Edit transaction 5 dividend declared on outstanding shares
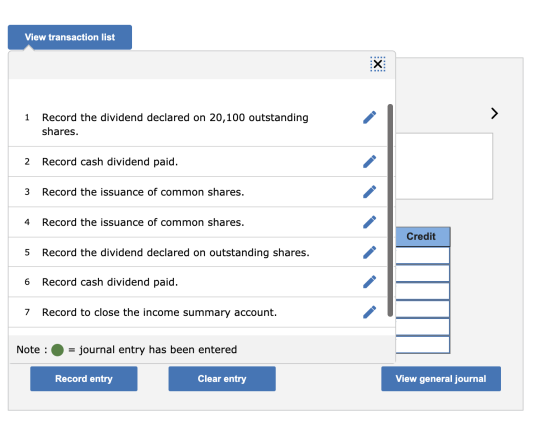The image size is (560, 444). click(370, 252)
